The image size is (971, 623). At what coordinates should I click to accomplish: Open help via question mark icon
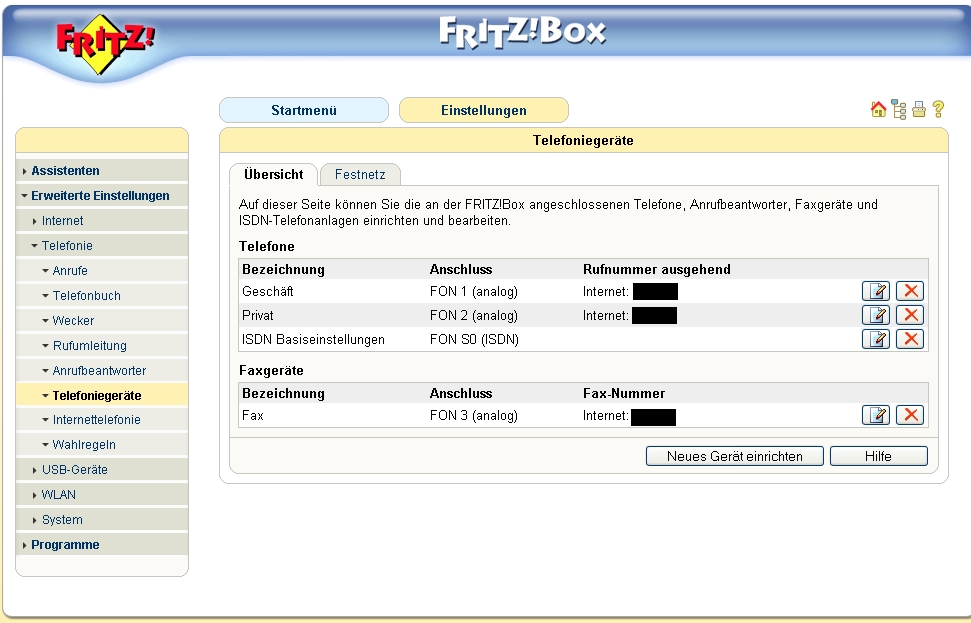click(x=938, y=110)
